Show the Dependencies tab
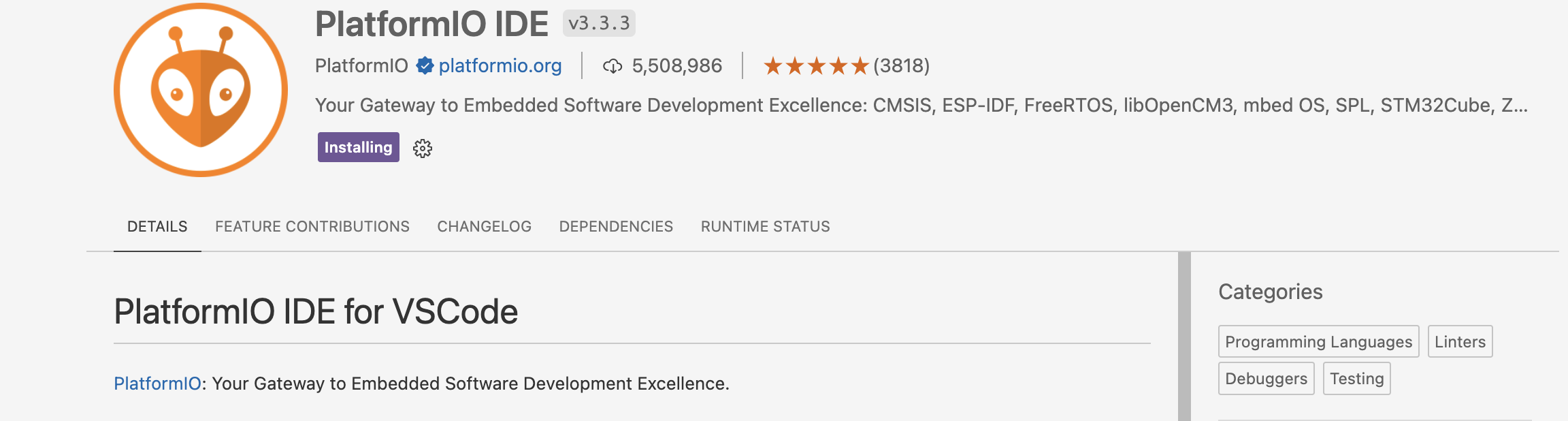The image size is (1568, 421). pos(616,226)
